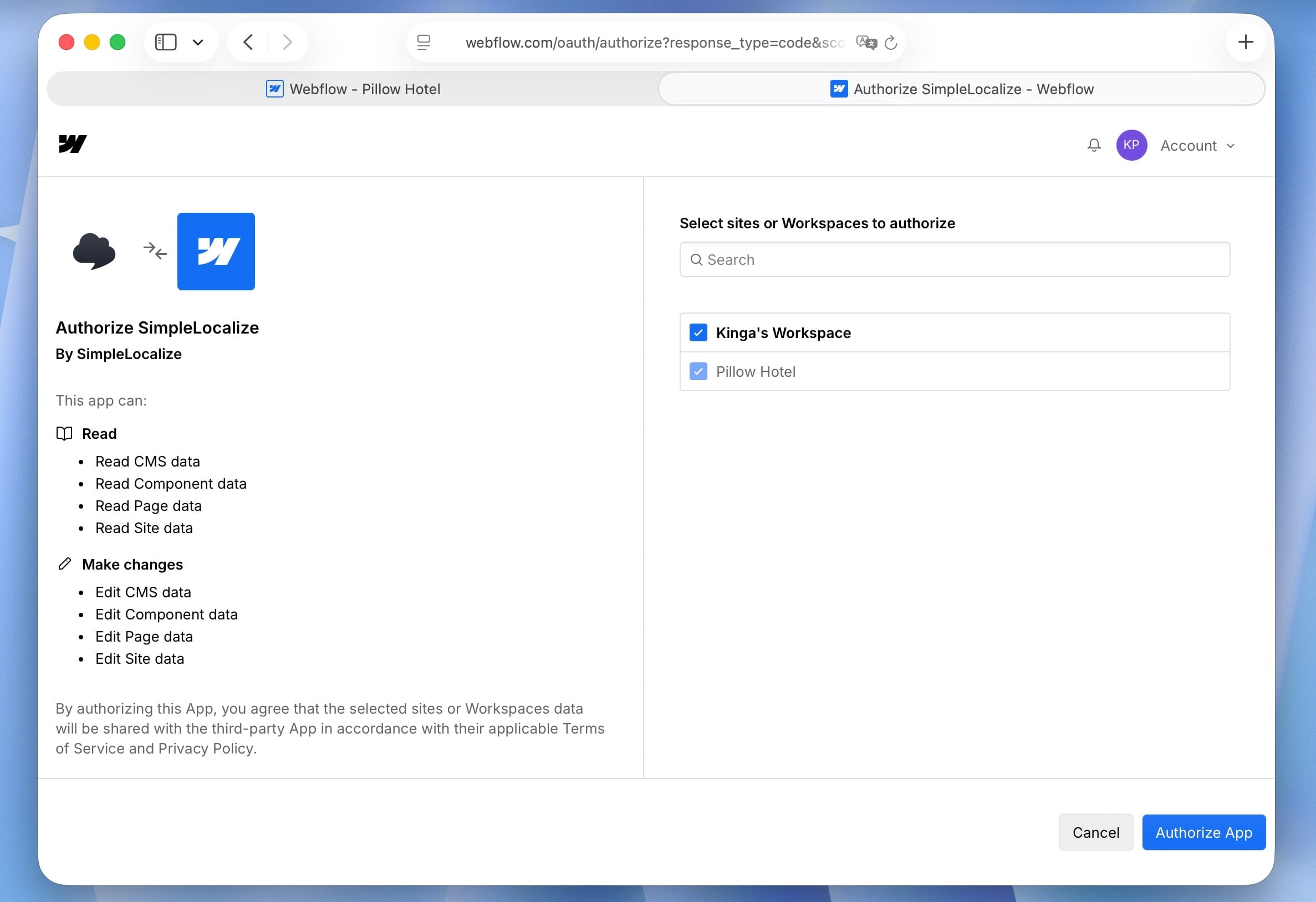Open a new tab with the plus icon

(x=1245, y=42)
